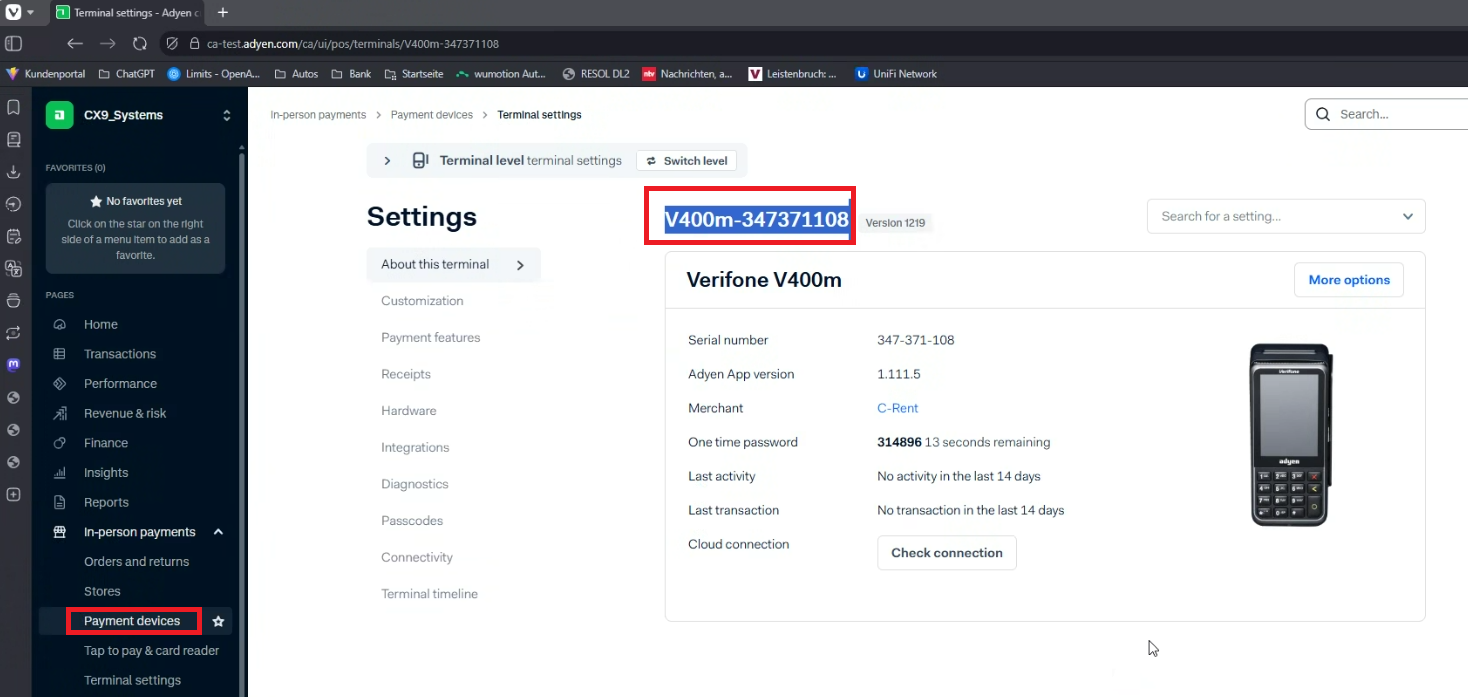Go to Terminal timeline section
1476x700 pixels.
[x=429, y=594]
